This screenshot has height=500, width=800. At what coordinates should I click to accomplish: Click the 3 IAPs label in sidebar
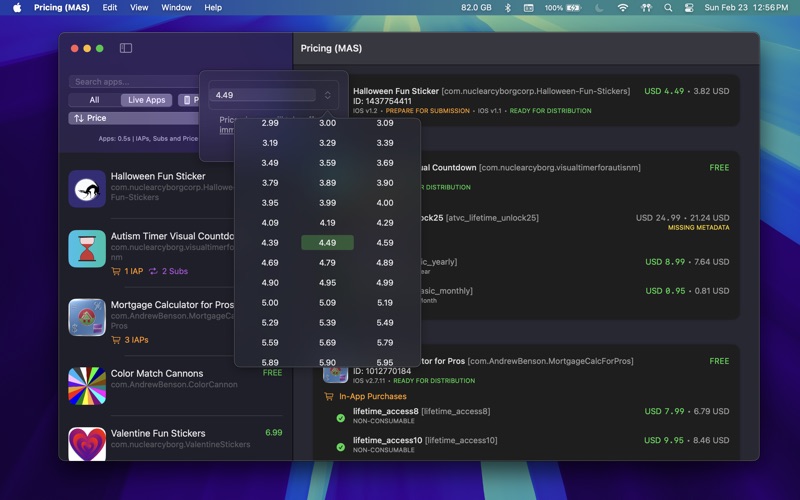136,340
